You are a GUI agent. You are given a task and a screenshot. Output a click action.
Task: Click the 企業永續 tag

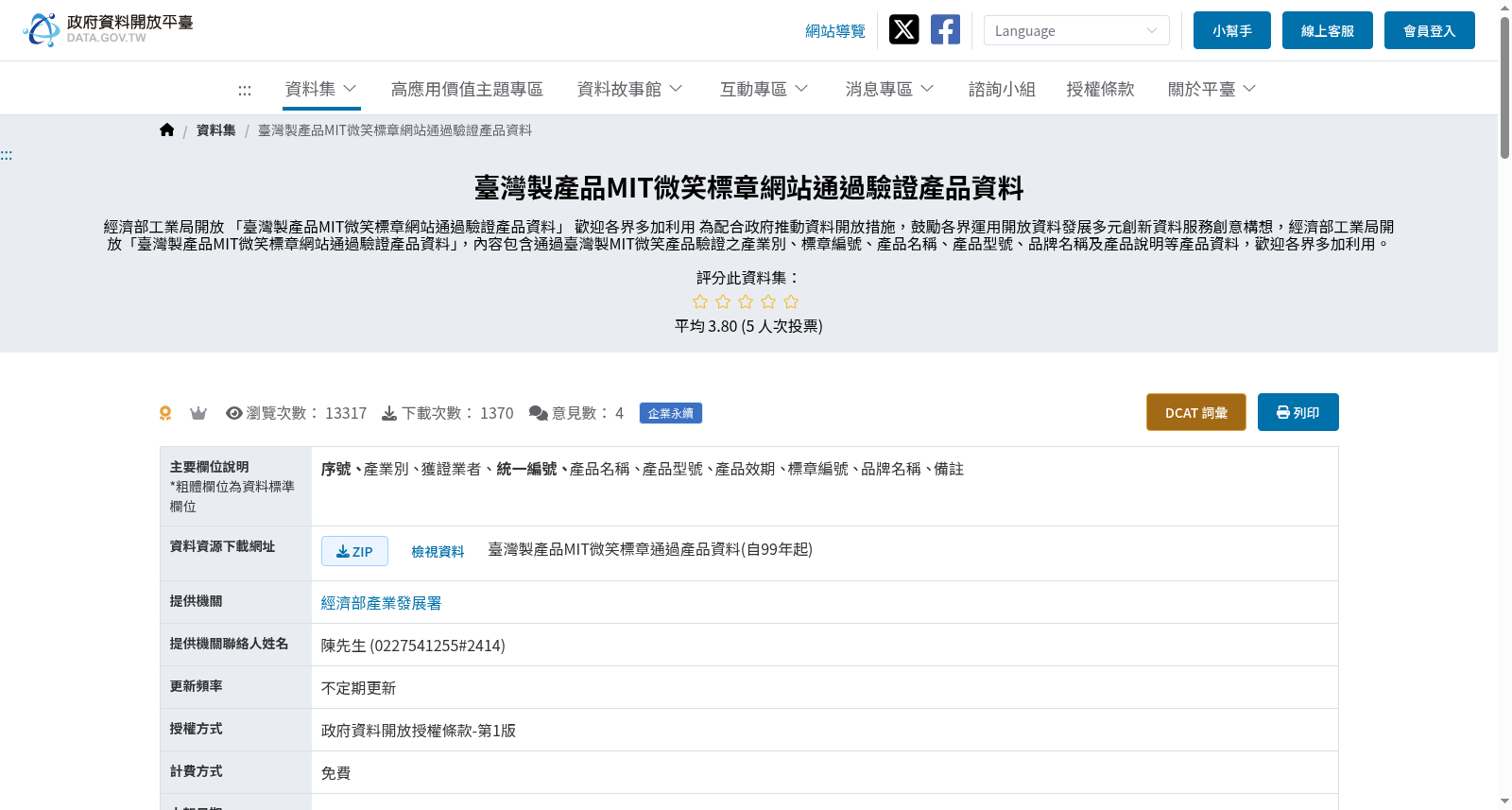pyautogui.click(x=670, y=413)
